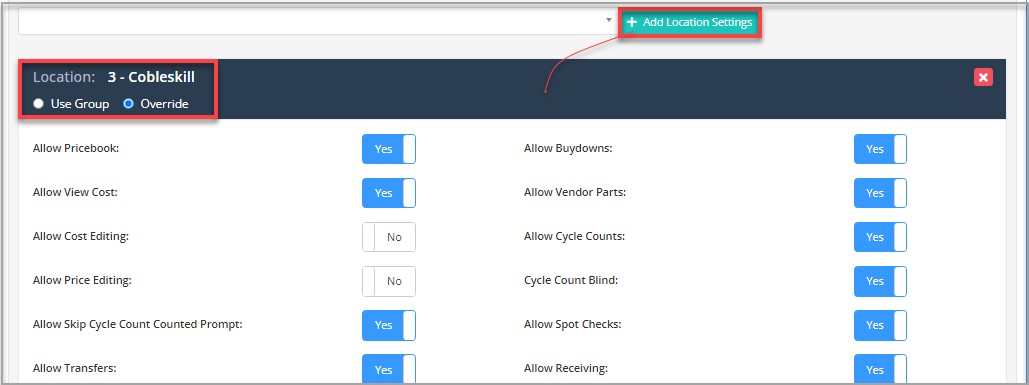Image resolution: width=1029 pixels, height=385 pixels.
Task: Toggle the Allow Cycle Counts switch
Action: (880, 237)
